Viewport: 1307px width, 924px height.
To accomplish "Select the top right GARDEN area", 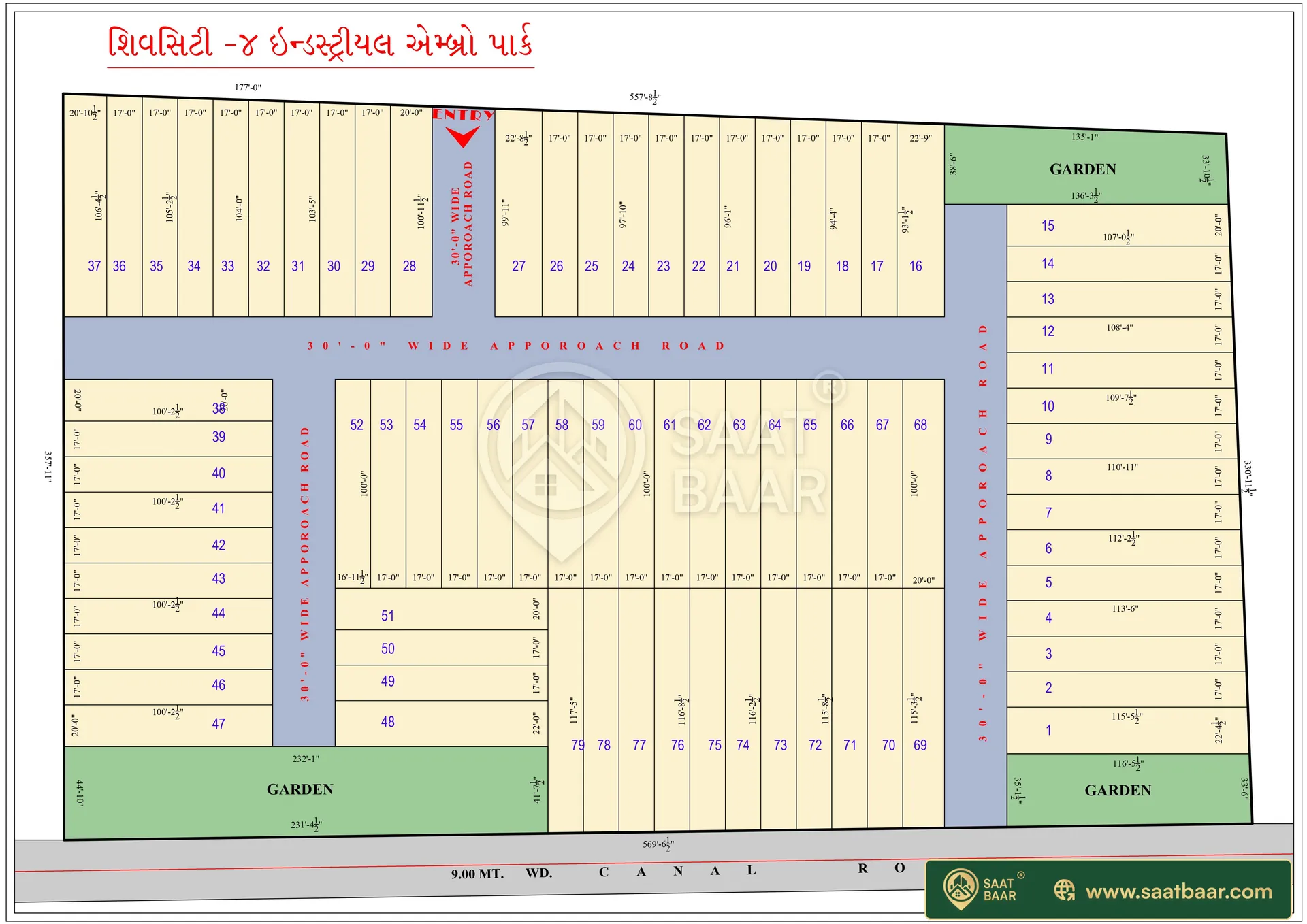I will 1082,169.
